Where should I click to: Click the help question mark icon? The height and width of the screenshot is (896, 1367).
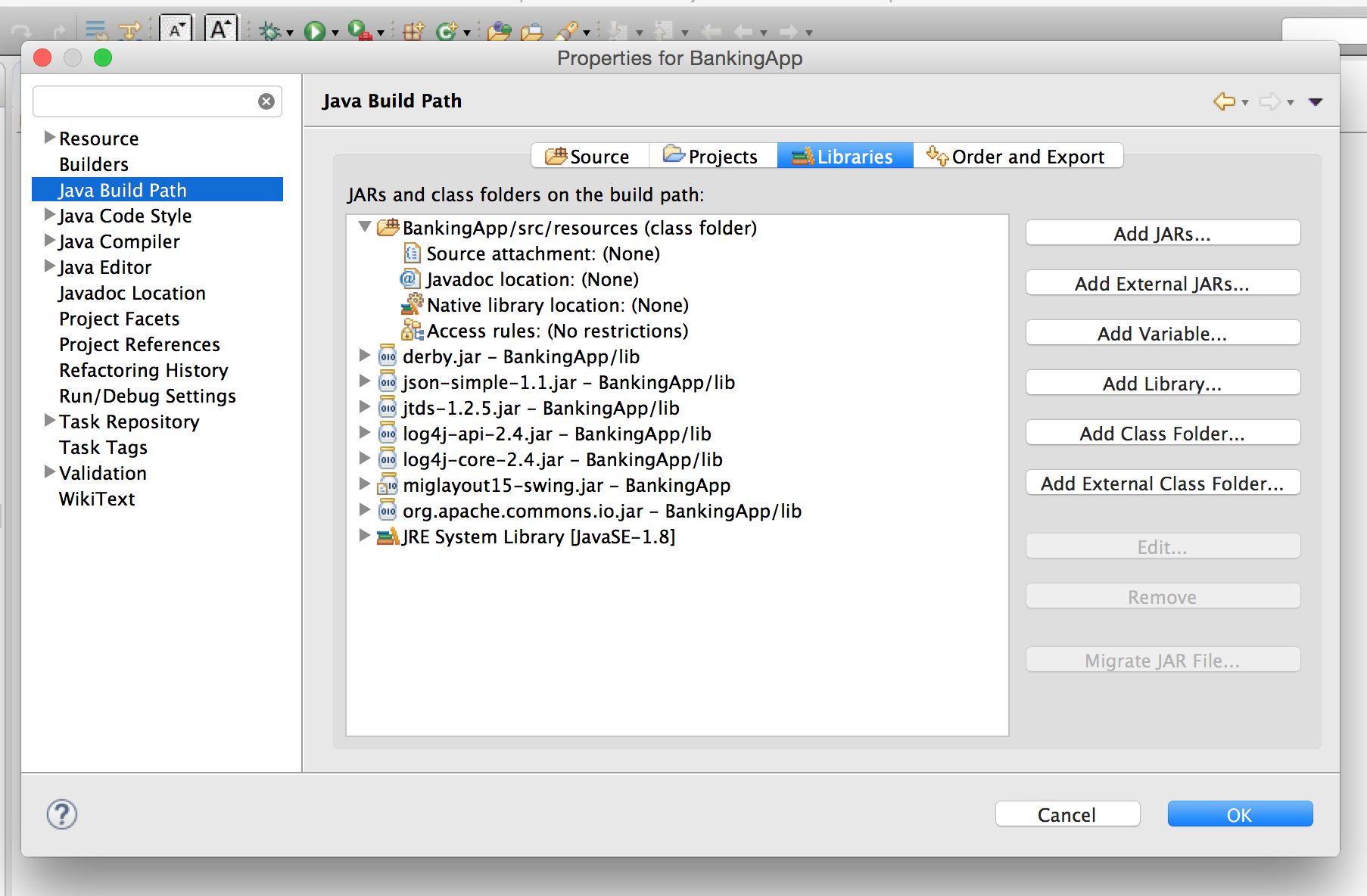[62, 814]
